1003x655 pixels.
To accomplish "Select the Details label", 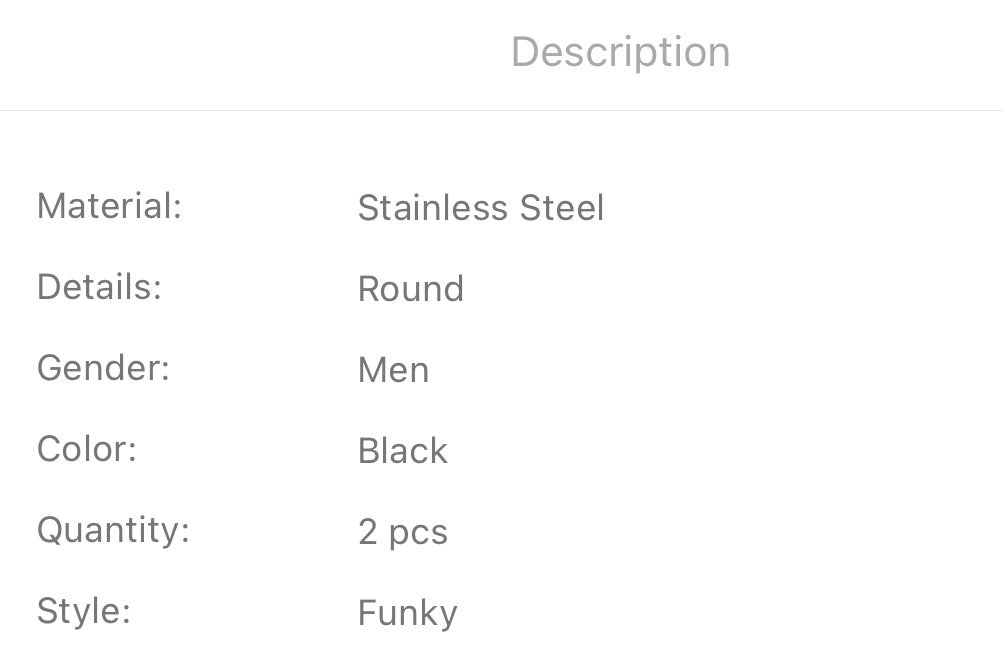I will tap(99, 288).
